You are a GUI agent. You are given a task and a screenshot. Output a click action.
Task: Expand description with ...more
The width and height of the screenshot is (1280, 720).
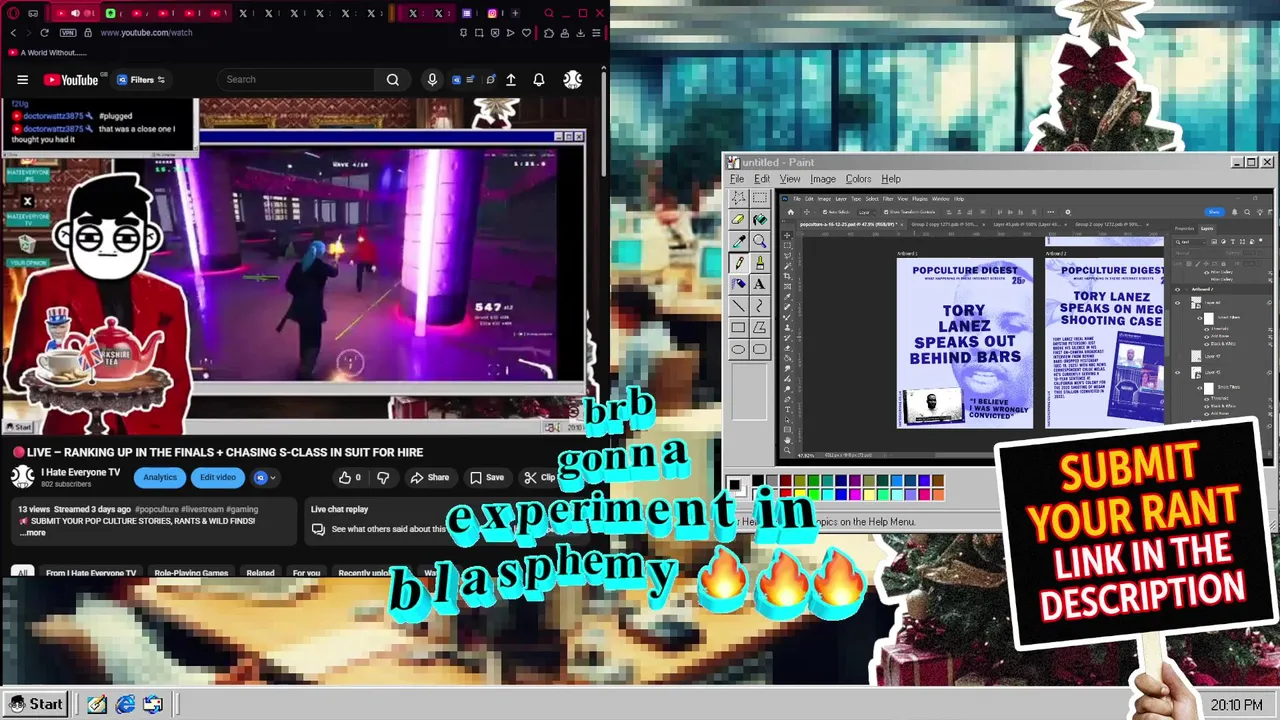pyautogui.click(x=33, y=533)
